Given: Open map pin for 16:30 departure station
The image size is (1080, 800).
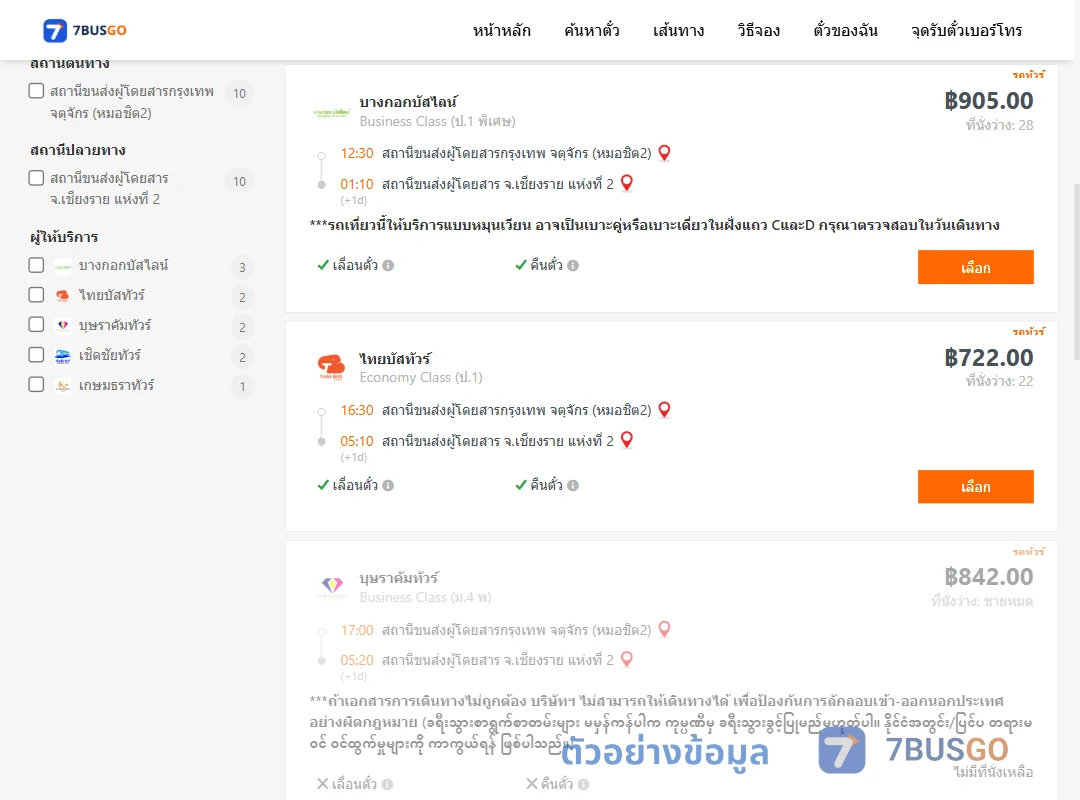Looking at the screenshot, I should [x=664, y=410].
